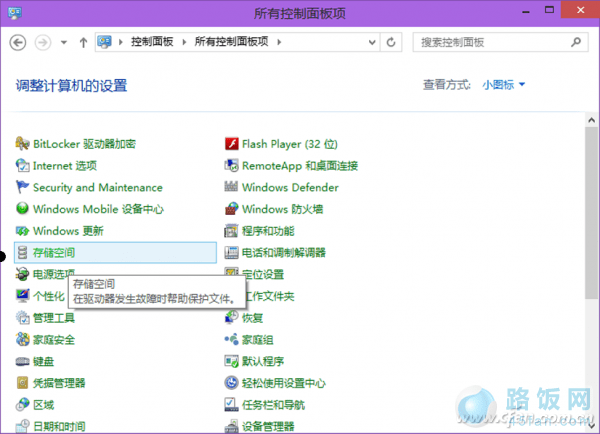Open the Flash Player red icon
This screenshot has width=600, height=434.
[232, 144]
